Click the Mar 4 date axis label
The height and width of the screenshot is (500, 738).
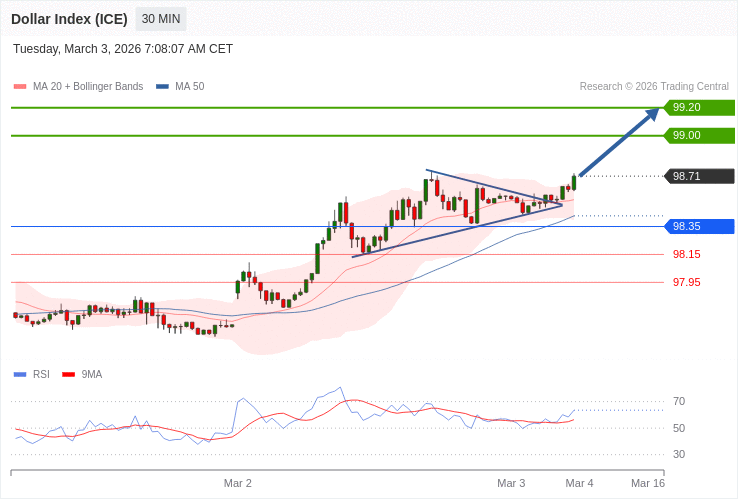(579, 484)
